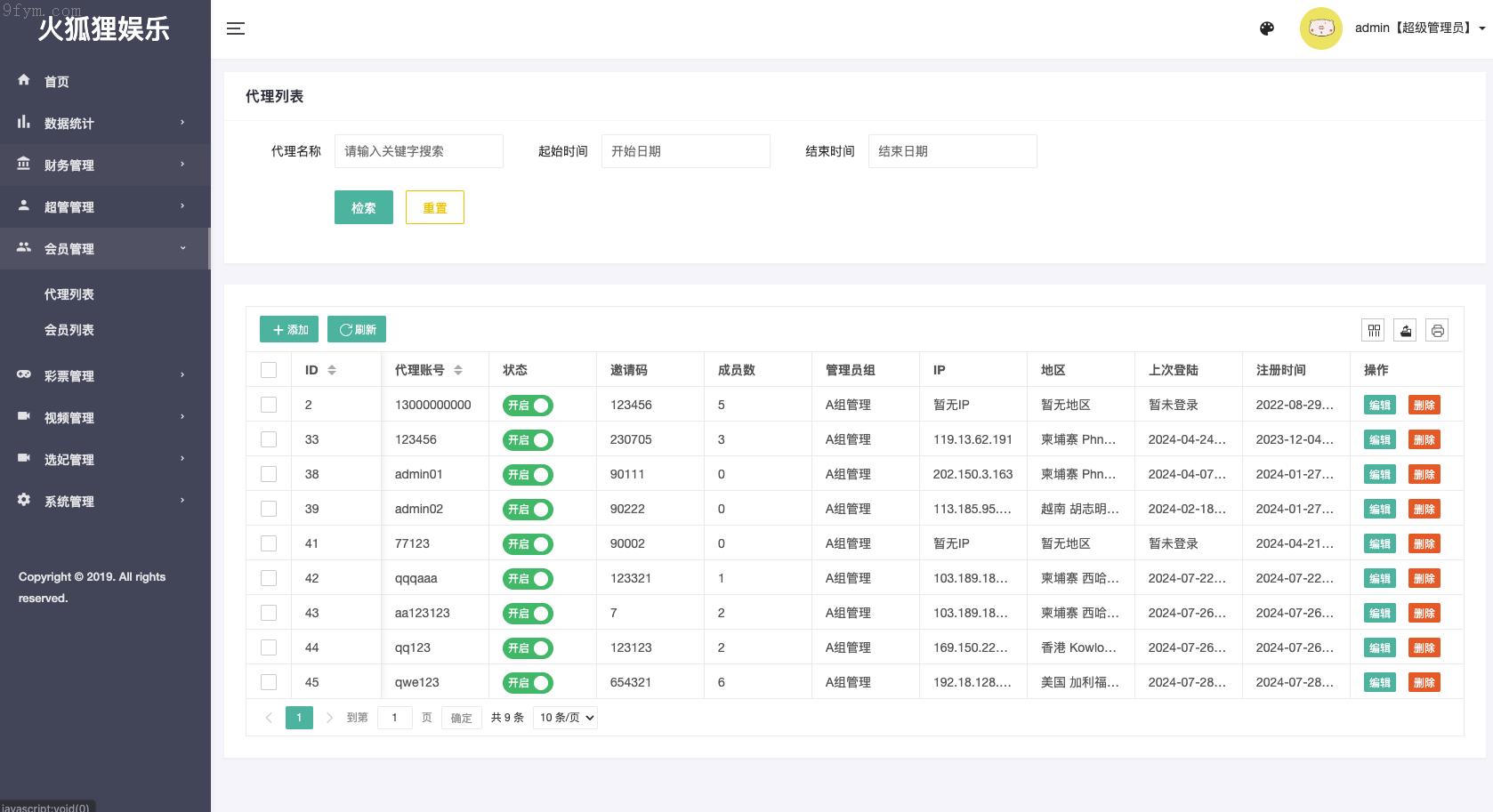Select all rows with header checkbox
1493x812 pixels.
click(269, 370)
